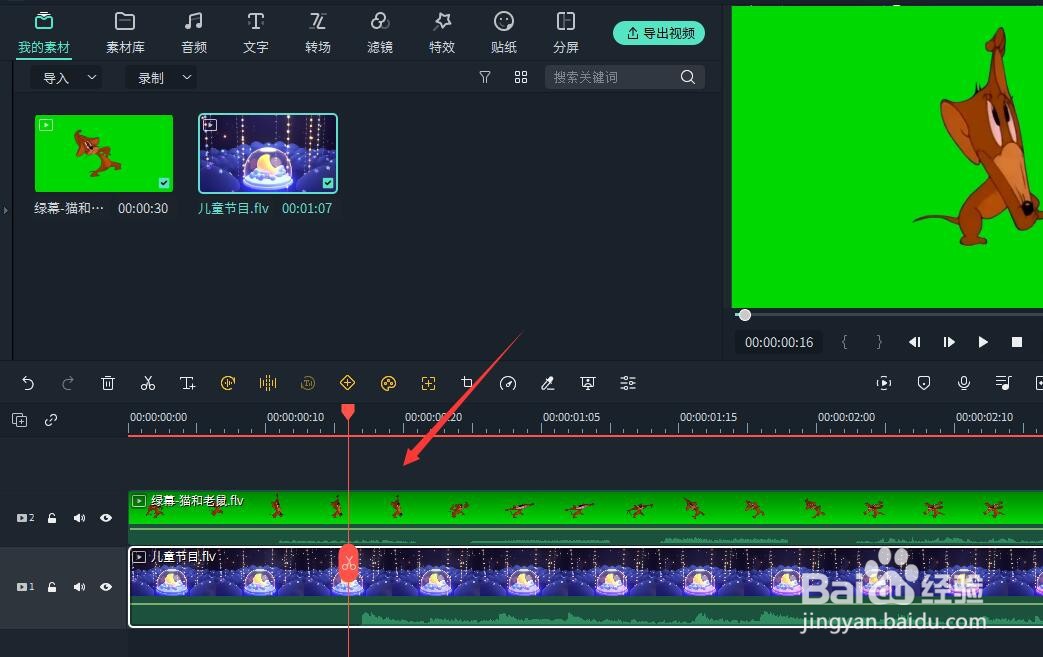Hide video track 2 with eye
The image size is (1043, 657).
click(106, 518)
